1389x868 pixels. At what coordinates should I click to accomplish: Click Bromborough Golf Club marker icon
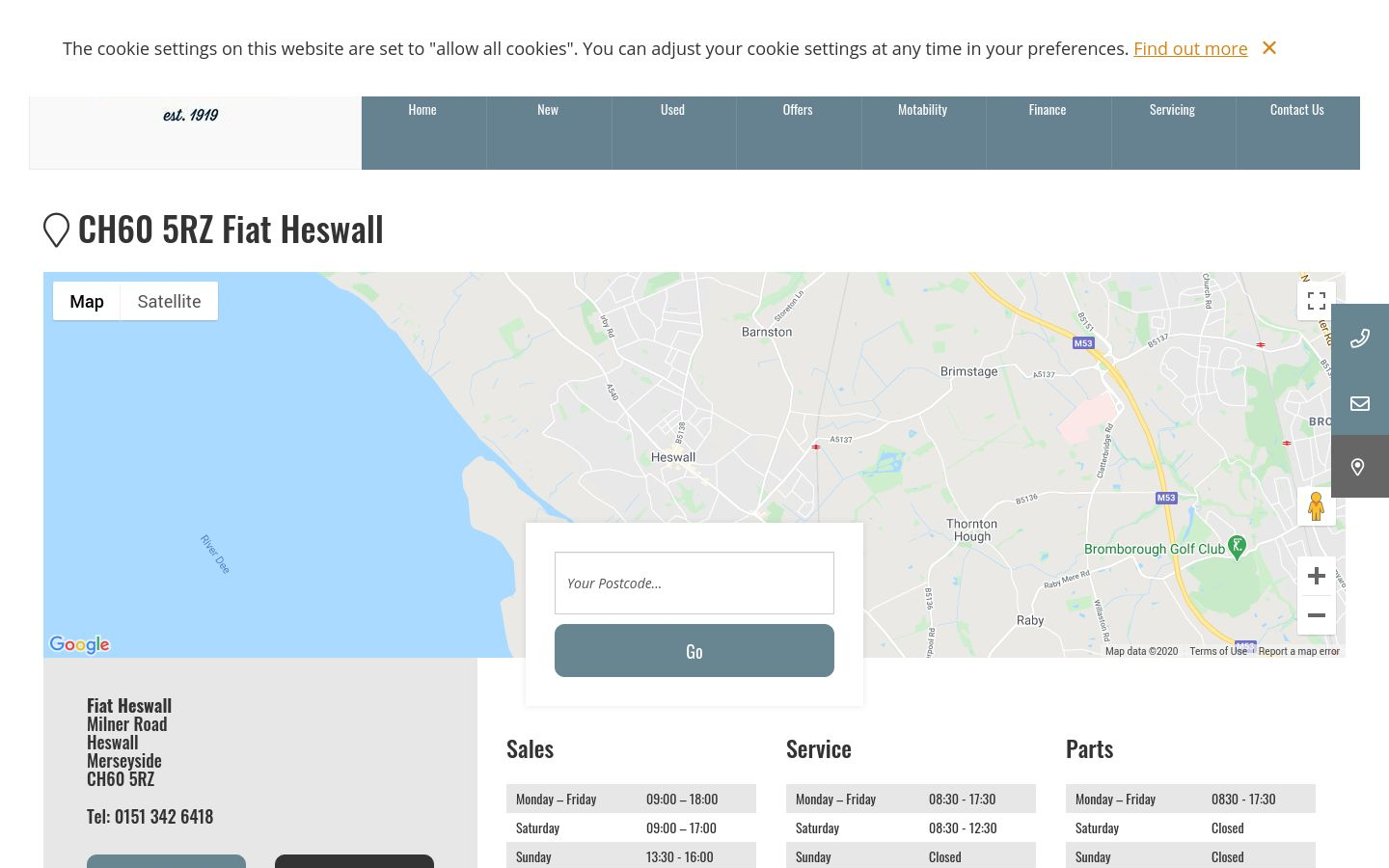(1238, 547)
